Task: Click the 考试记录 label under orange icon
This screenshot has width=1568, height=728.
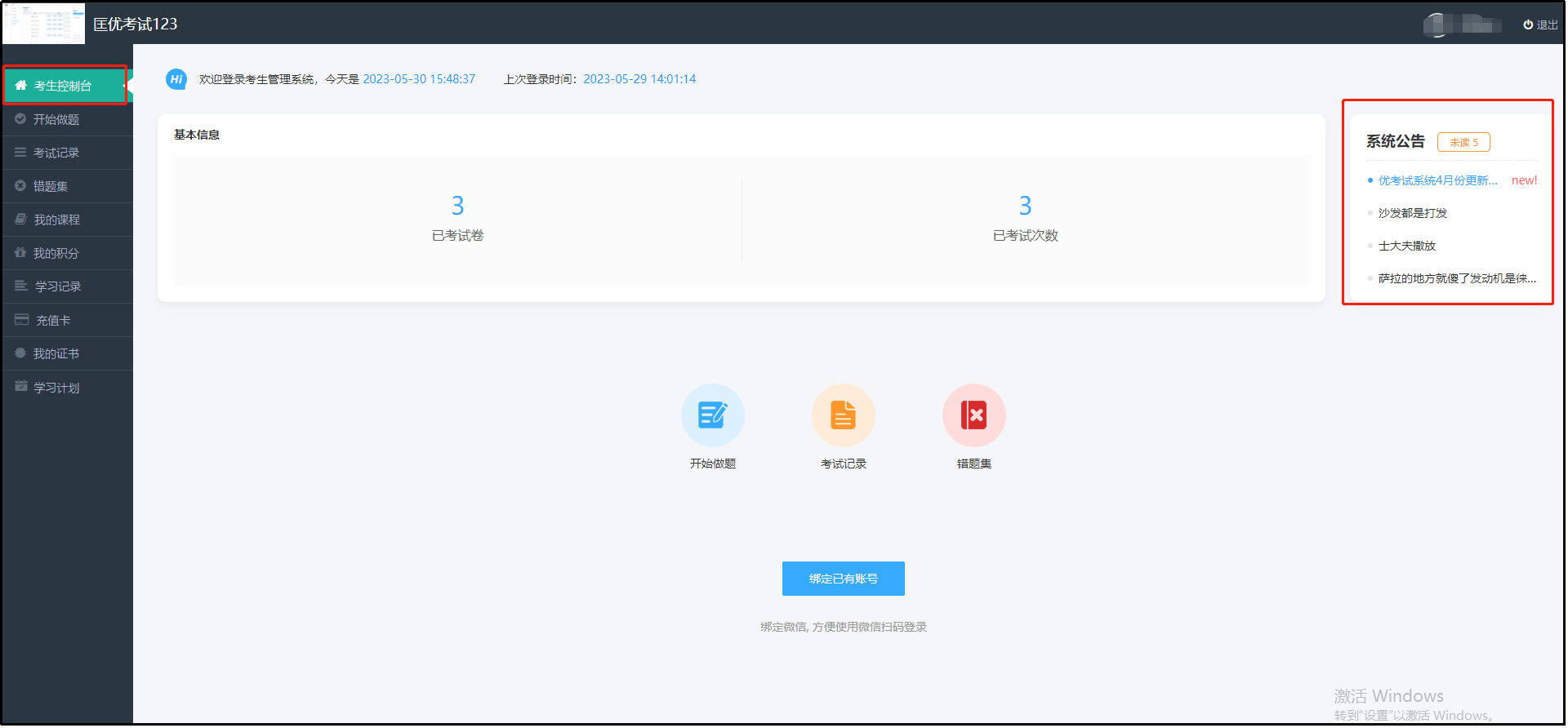Action: 843,464
